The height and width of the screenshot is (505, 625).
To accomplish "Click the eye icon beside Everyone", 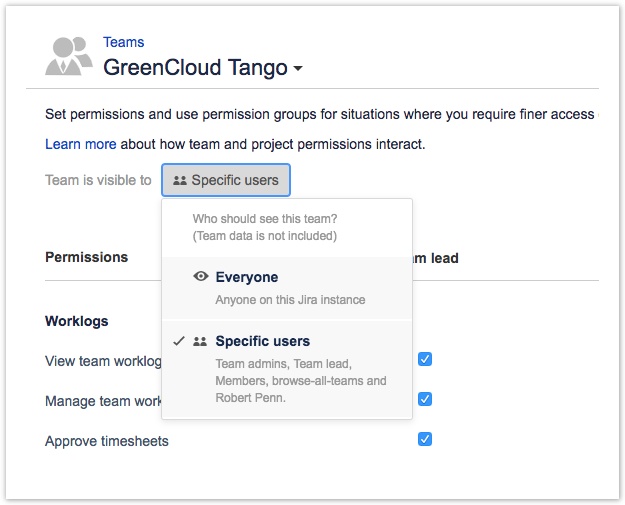I will [200, 277].
